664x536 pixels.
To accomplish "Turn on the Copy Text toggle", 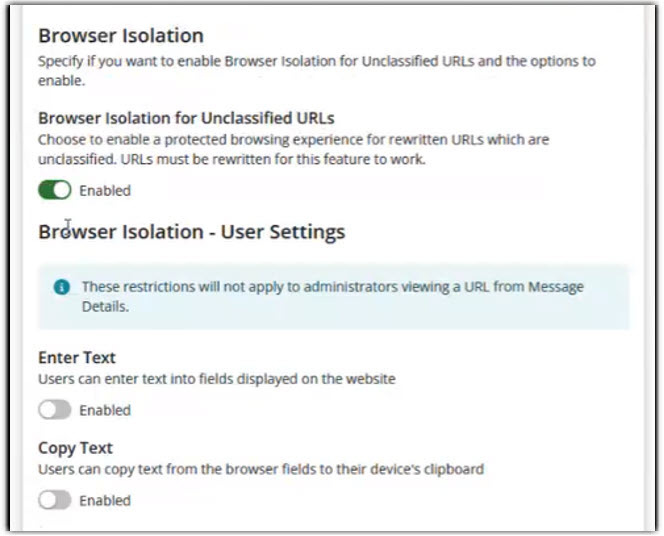I will point(55,500).
